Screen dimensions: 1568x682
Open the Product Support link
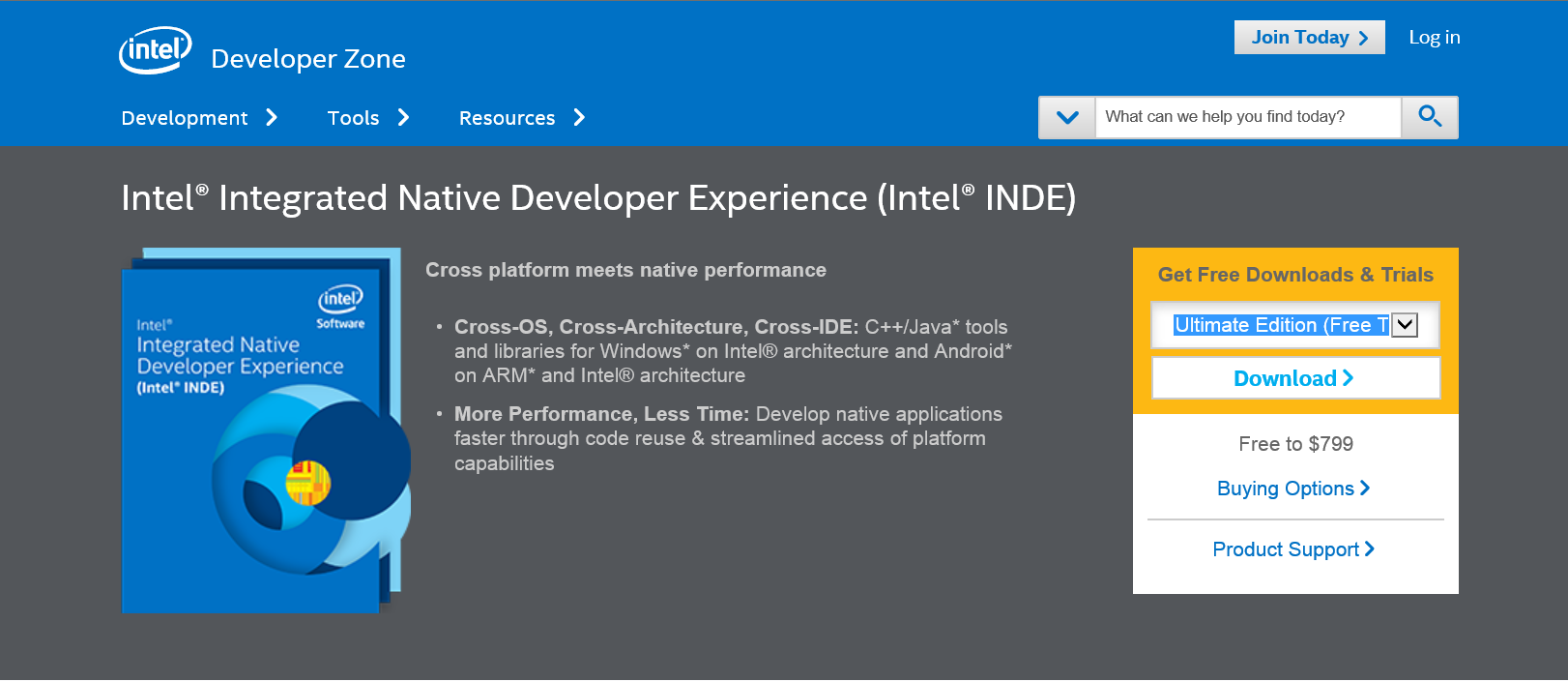tap(1293, 549)
